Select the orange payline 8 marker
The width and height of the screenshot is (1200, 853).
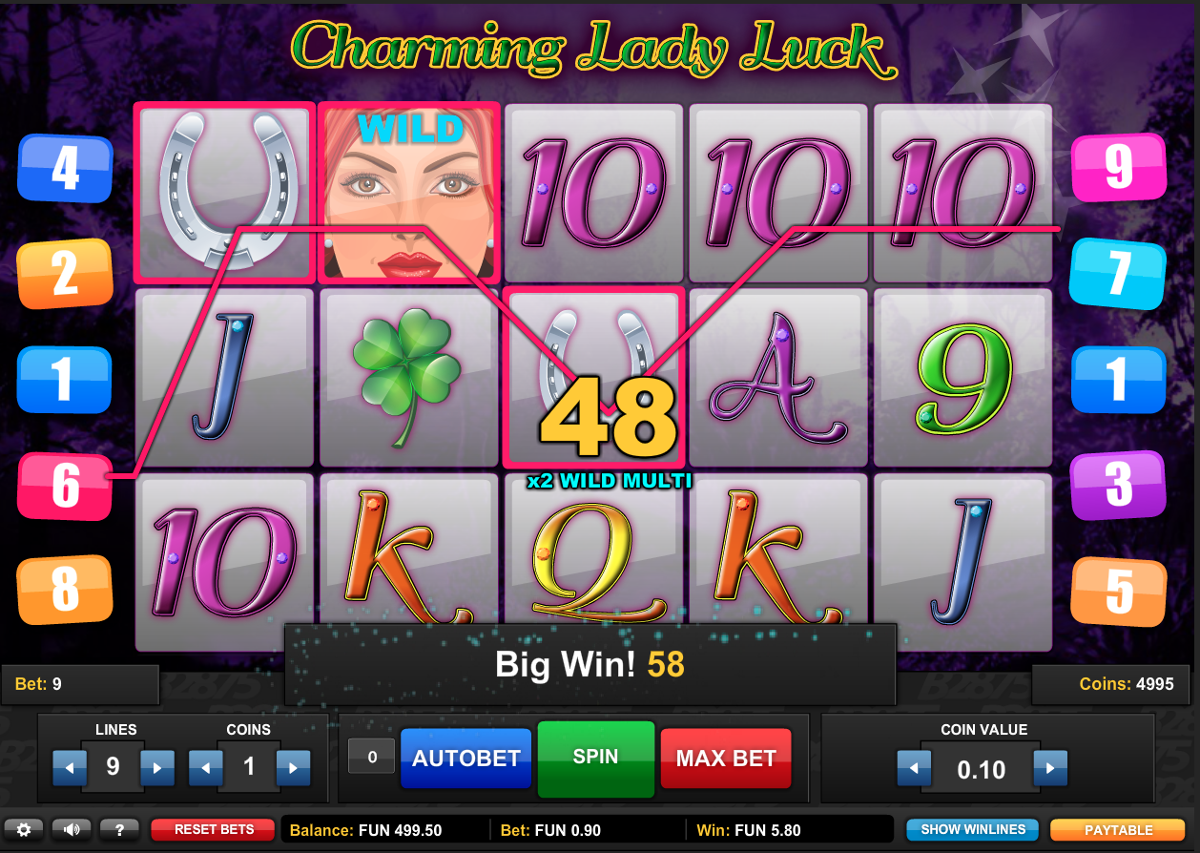(x=65, y=590)
